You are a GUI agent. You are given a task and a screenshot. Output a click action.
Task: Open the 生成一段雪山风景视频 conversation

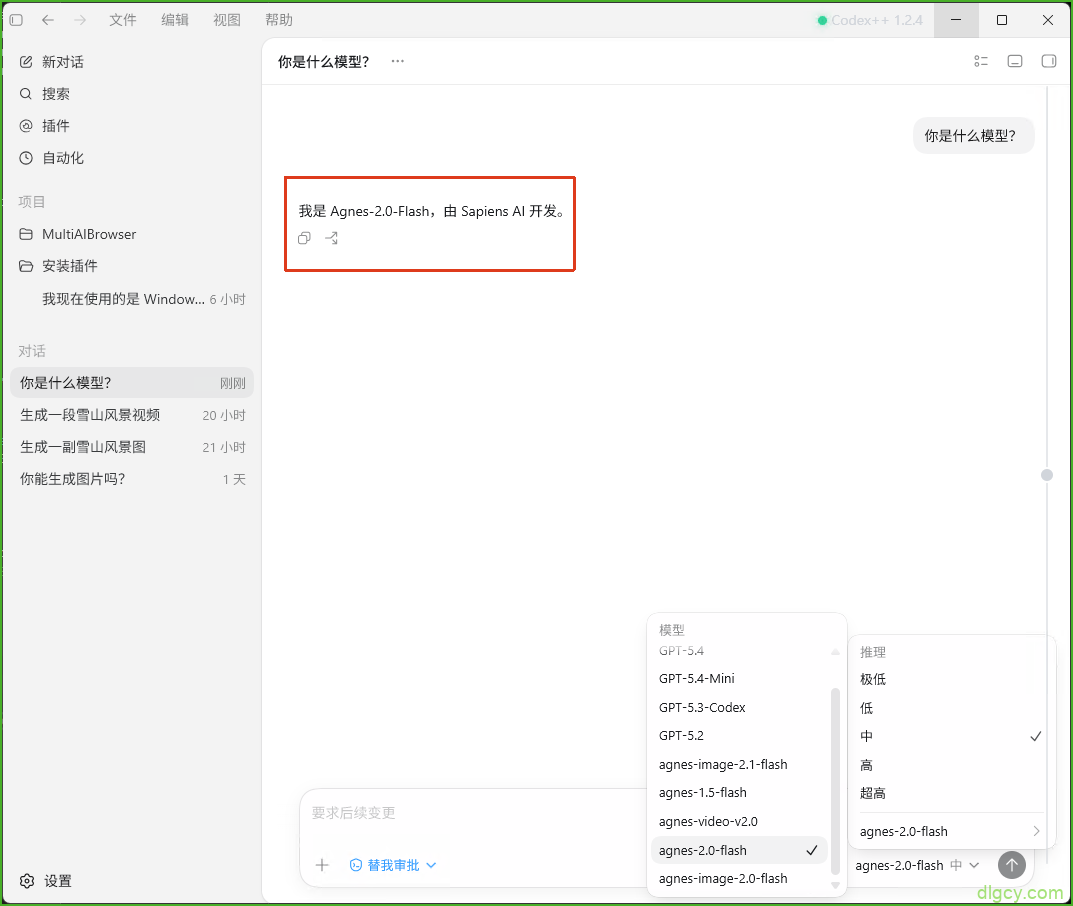pyautogui.click(x=132, y=415)
